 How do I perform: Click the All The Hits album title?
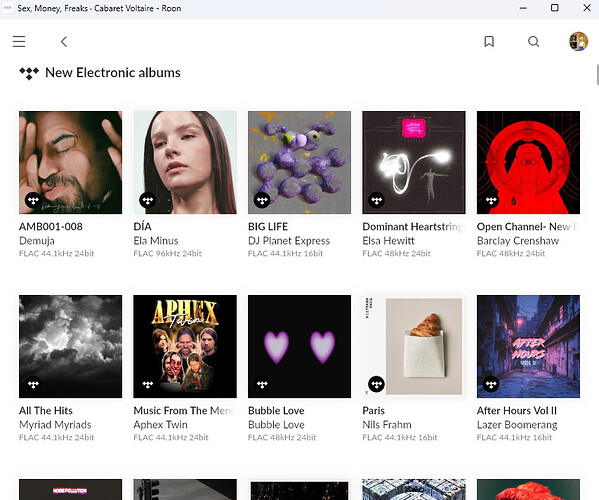coord(46,411)
